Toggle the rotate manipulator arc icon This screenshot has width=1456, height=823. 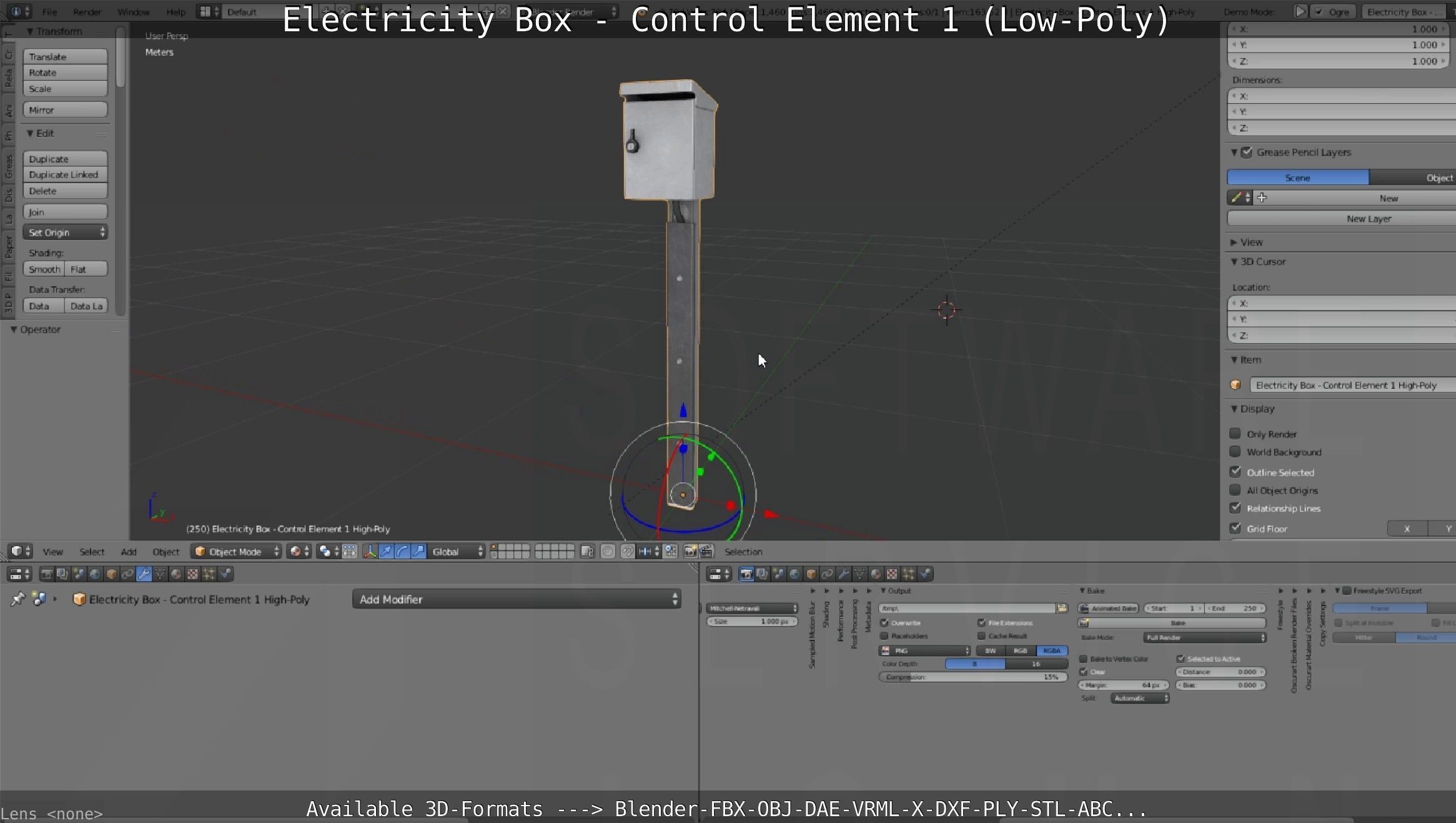pos(402,551)
